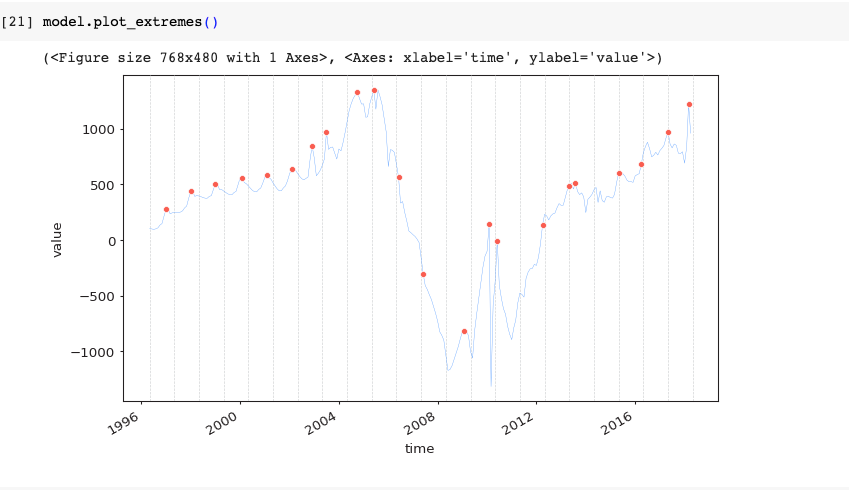Click the y-axis tick label −1000

93,352
